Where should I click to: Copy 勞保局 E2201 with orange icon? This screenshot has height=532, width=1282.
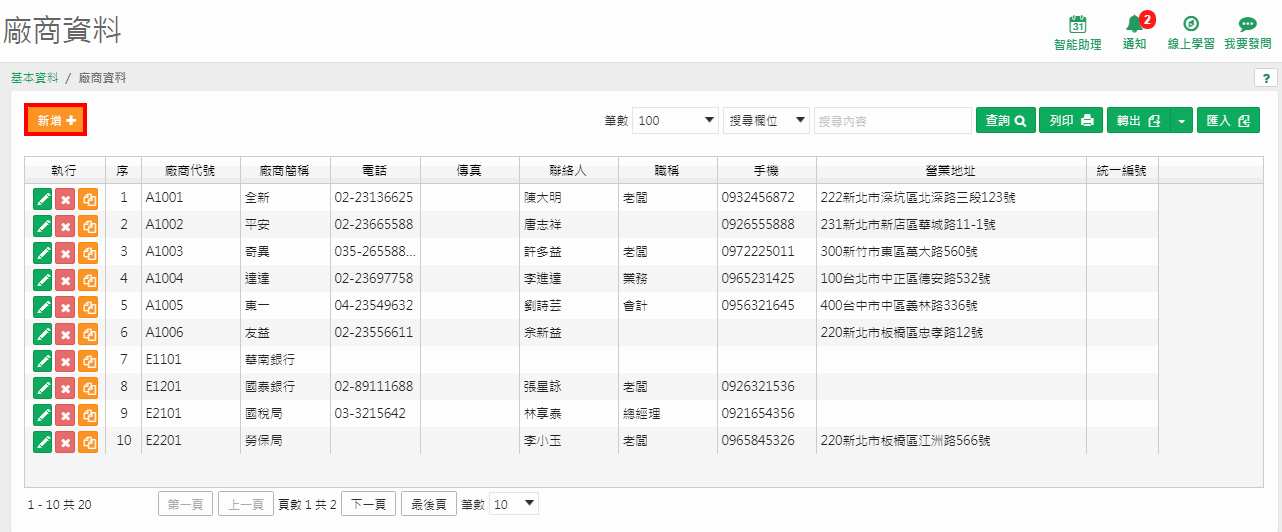pyautogui.click(x=88, y=441)
